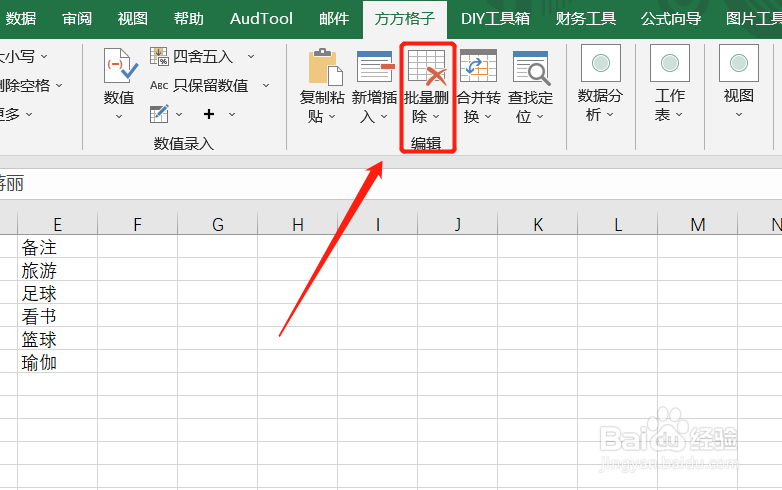Switch to the 帮助 ribbon tab
Viewport: 782px width, 490px height.
pos(189,18)
